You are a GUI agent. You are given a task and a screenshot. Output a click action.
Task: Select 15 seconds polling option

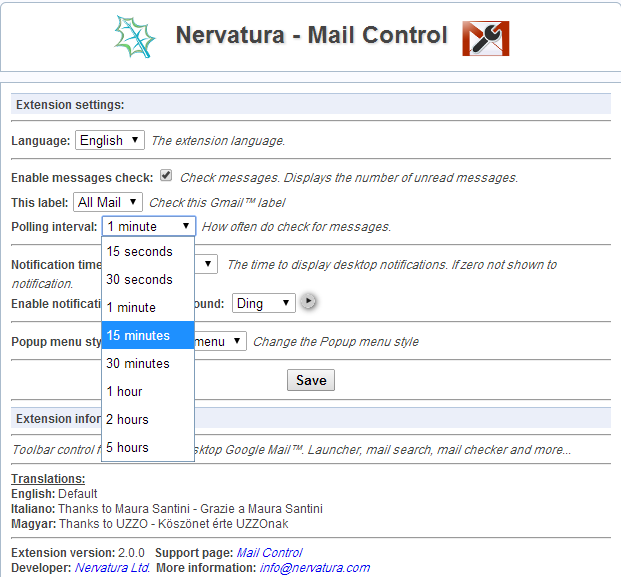(x=148, y=251)
